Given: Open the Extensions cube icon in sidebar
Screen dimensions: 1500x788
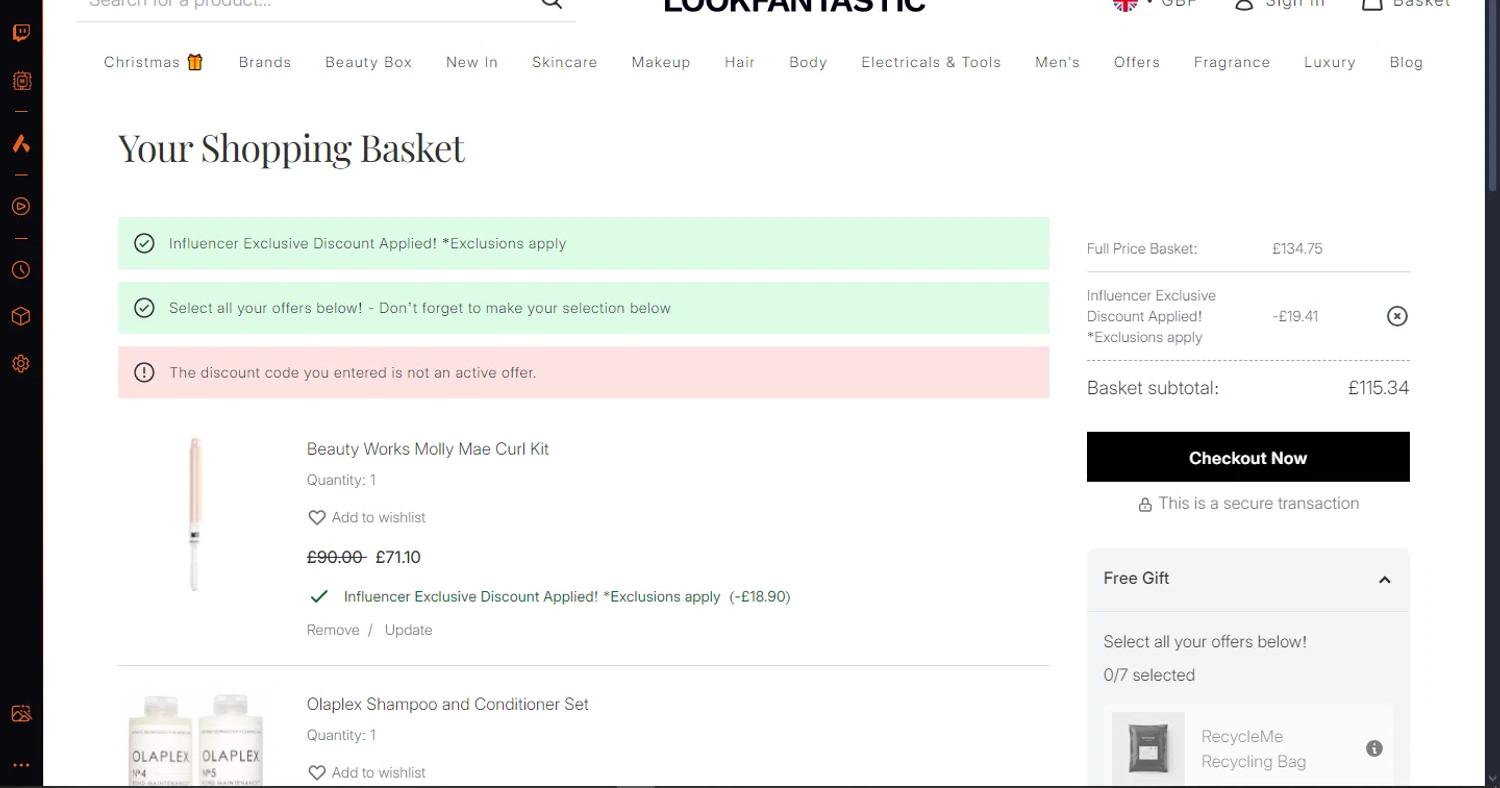Looking at the screenshot, I should [21, 317].
